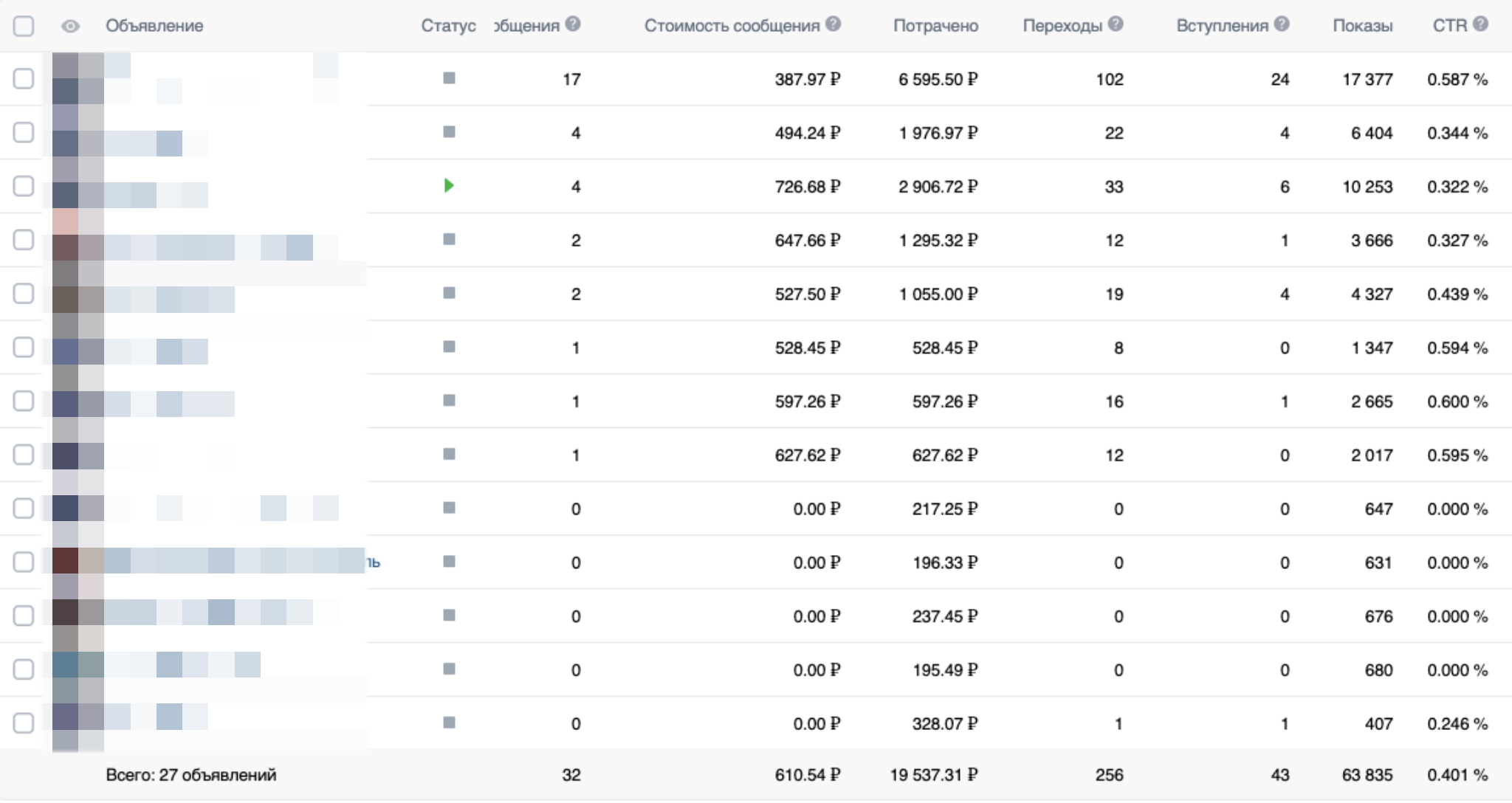Check the box for the first ad row
This screenshot has width=1512, height=803.
(x=24, y=78)
